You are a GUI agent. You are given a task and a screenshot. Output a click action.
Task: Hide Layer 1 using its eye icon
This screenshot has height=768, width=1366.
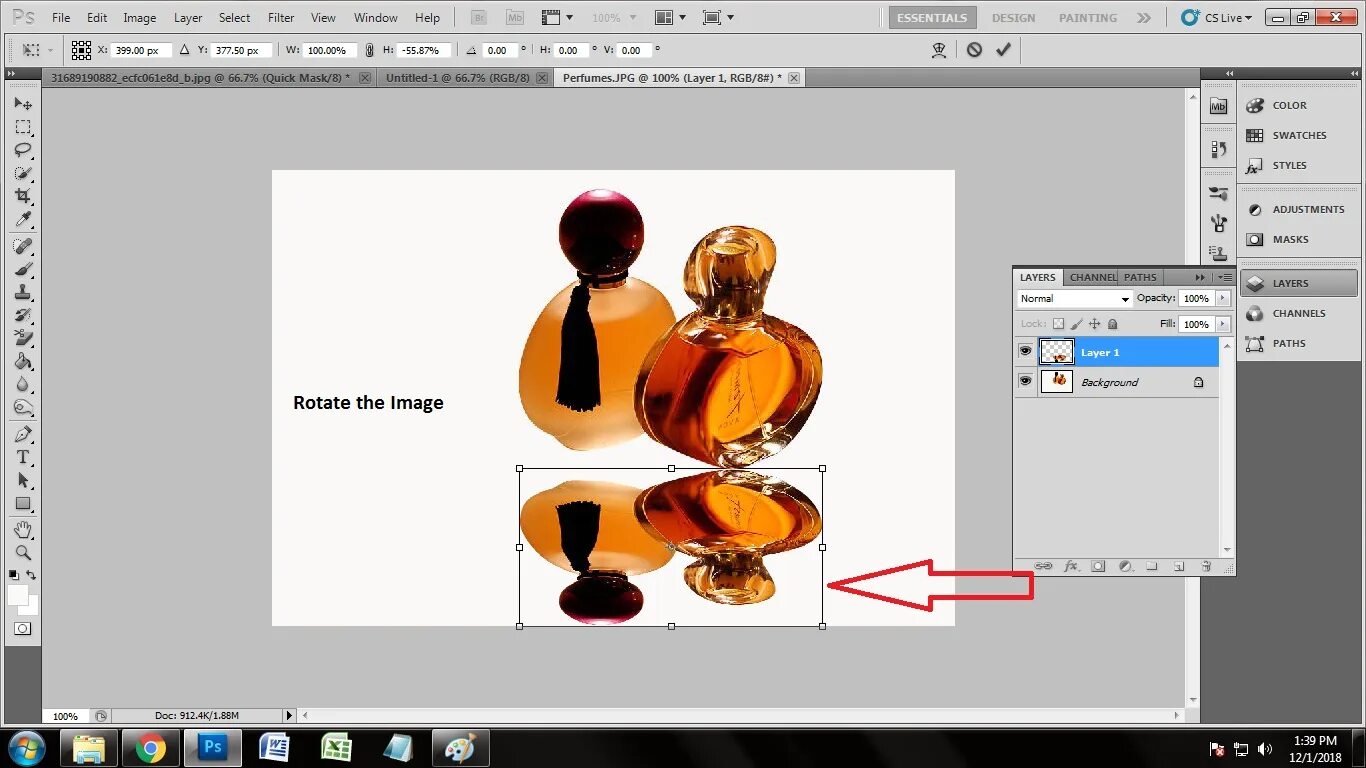[x=1025, y=351]
